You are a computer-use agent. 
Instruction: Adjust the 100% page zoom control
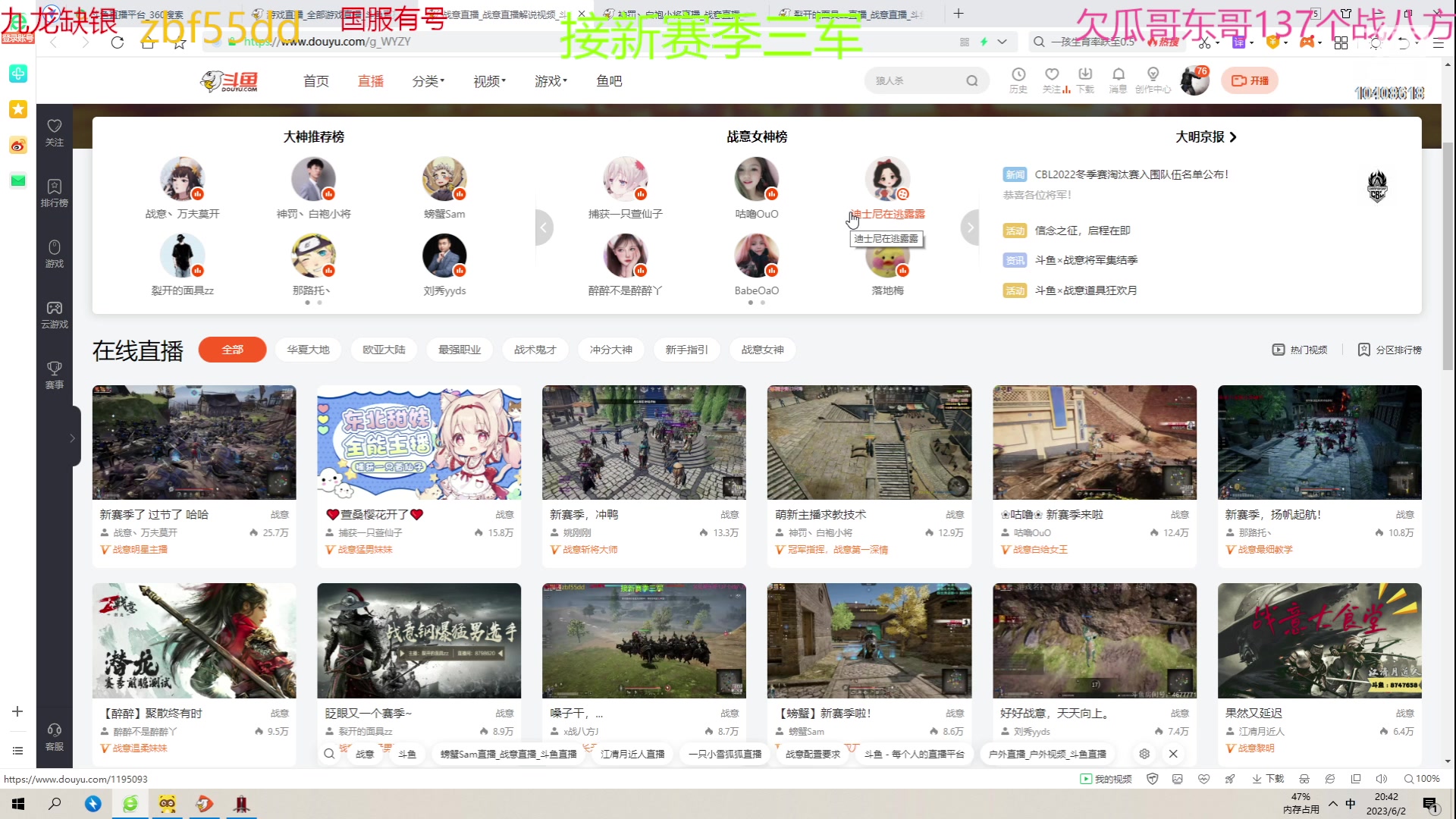coord(1422,778)
